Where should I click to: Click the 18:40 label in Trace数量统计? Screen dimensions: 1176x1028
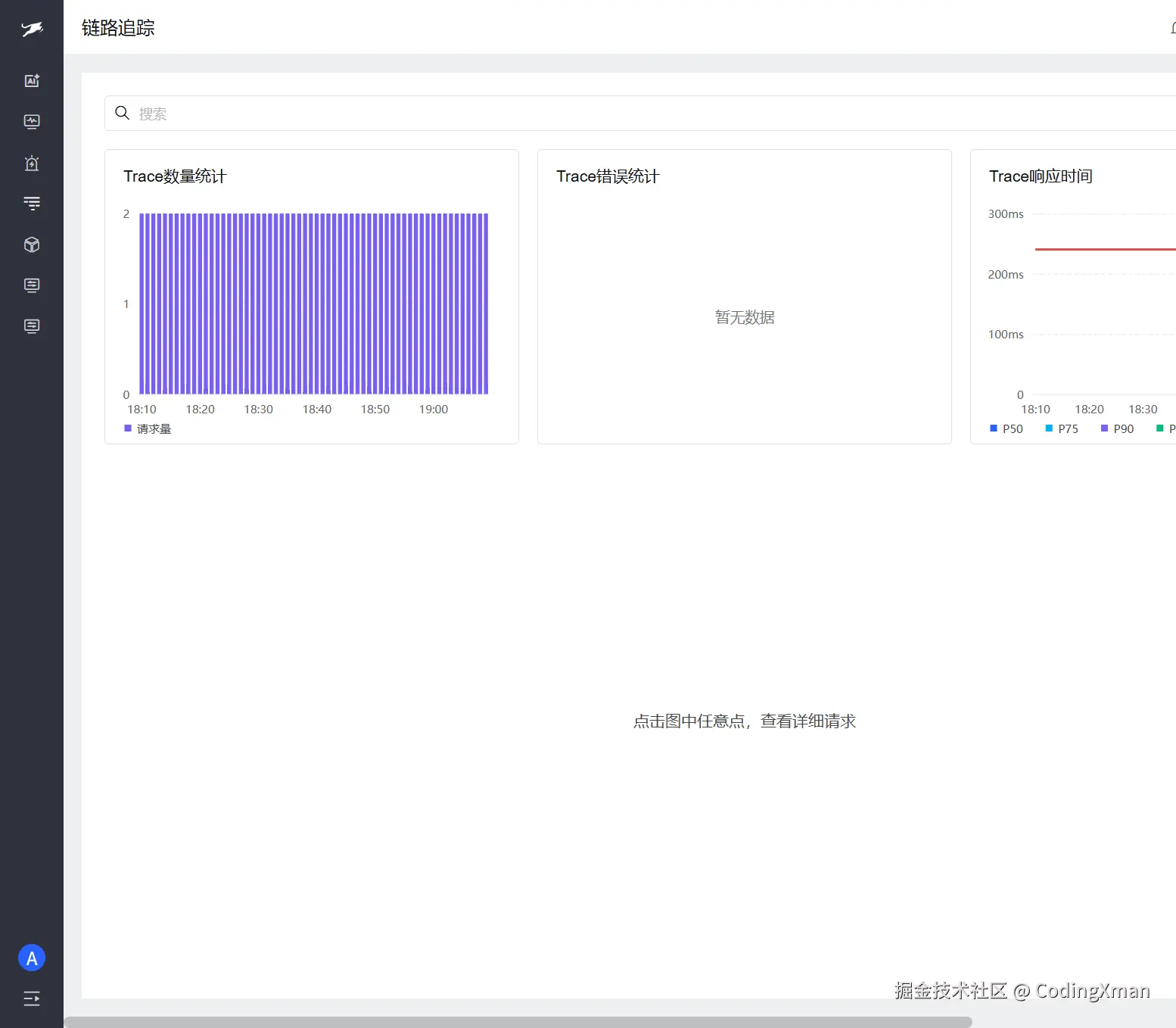(317, 410)
